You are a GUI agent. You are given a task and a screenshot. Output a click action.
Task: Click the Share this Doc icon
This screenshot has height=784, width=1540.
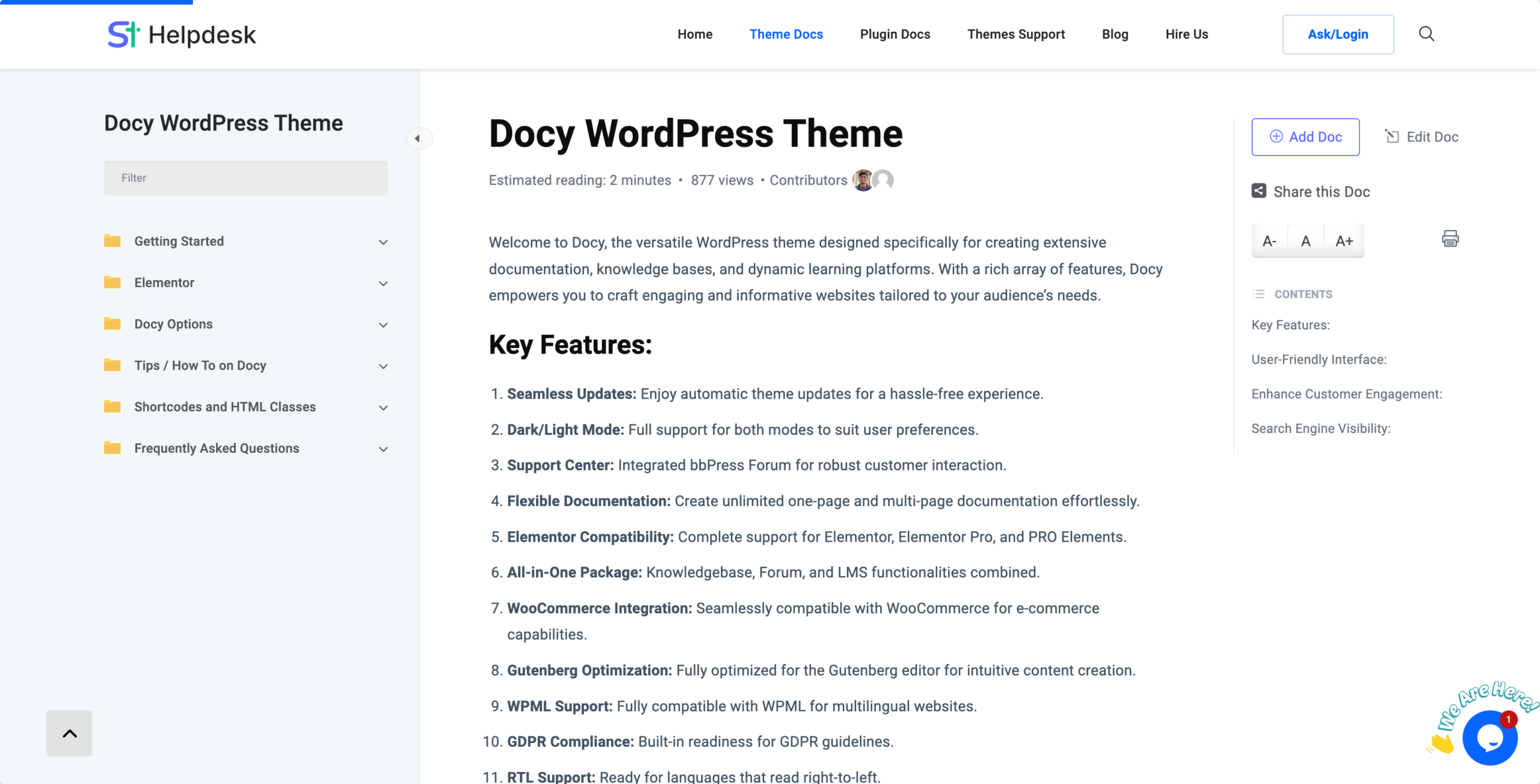(1258, 191)
